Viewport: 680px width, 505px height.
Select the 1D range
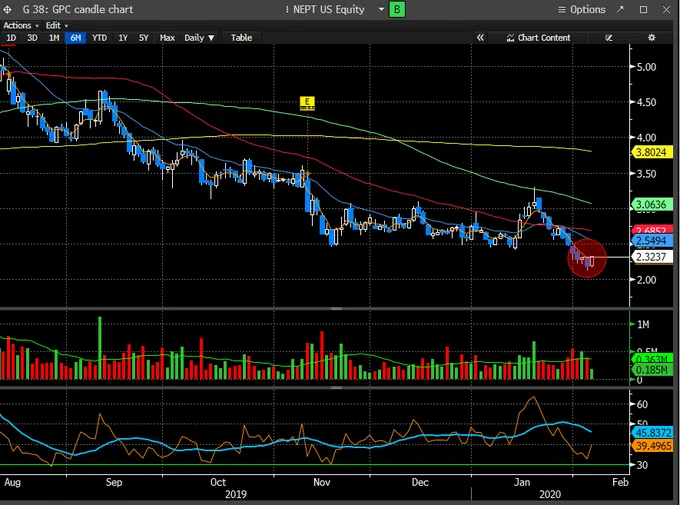11,38
